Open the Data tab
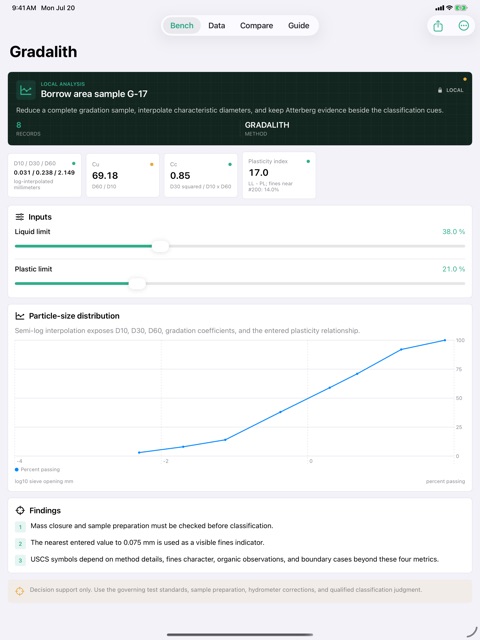This screenshot has width=480, height=640. (x=217, y=26)
